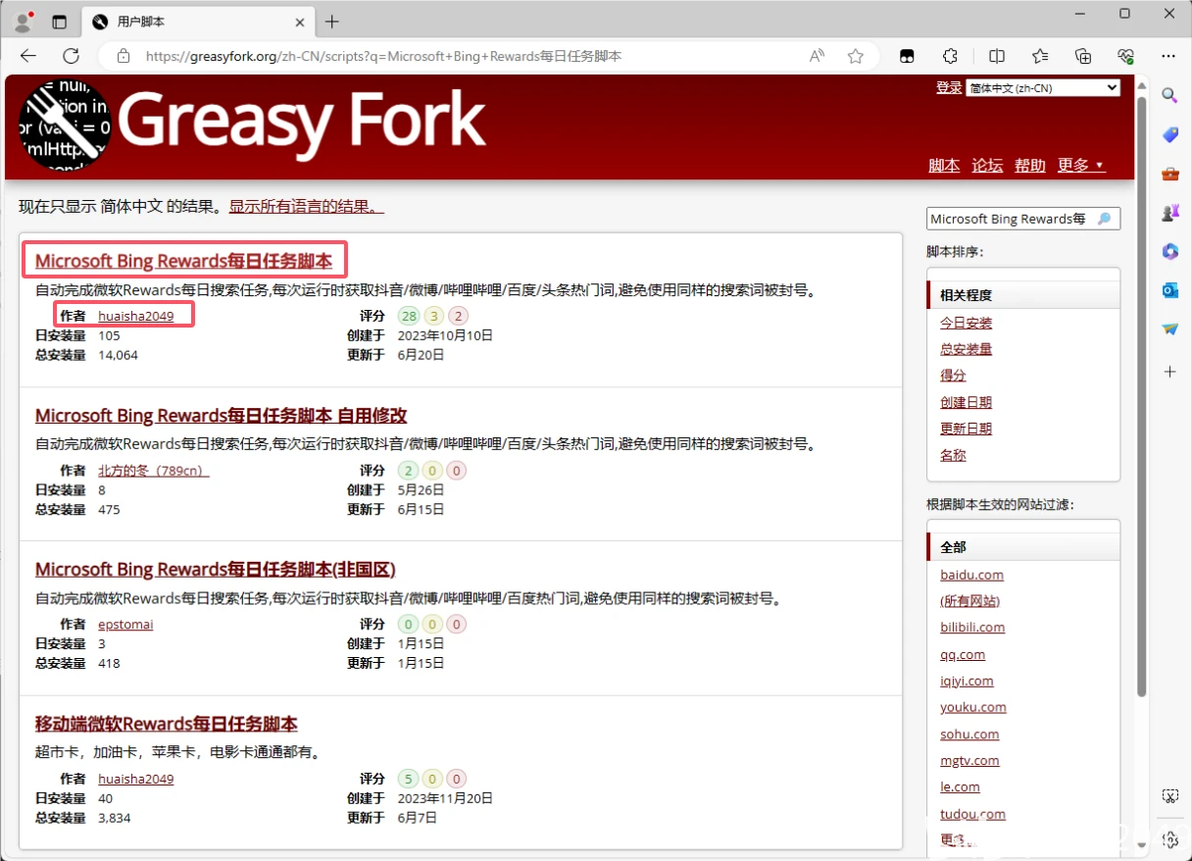1192x861 pixels.
Task: Go to 脚本 navigation item
Action: pos(943,165)
